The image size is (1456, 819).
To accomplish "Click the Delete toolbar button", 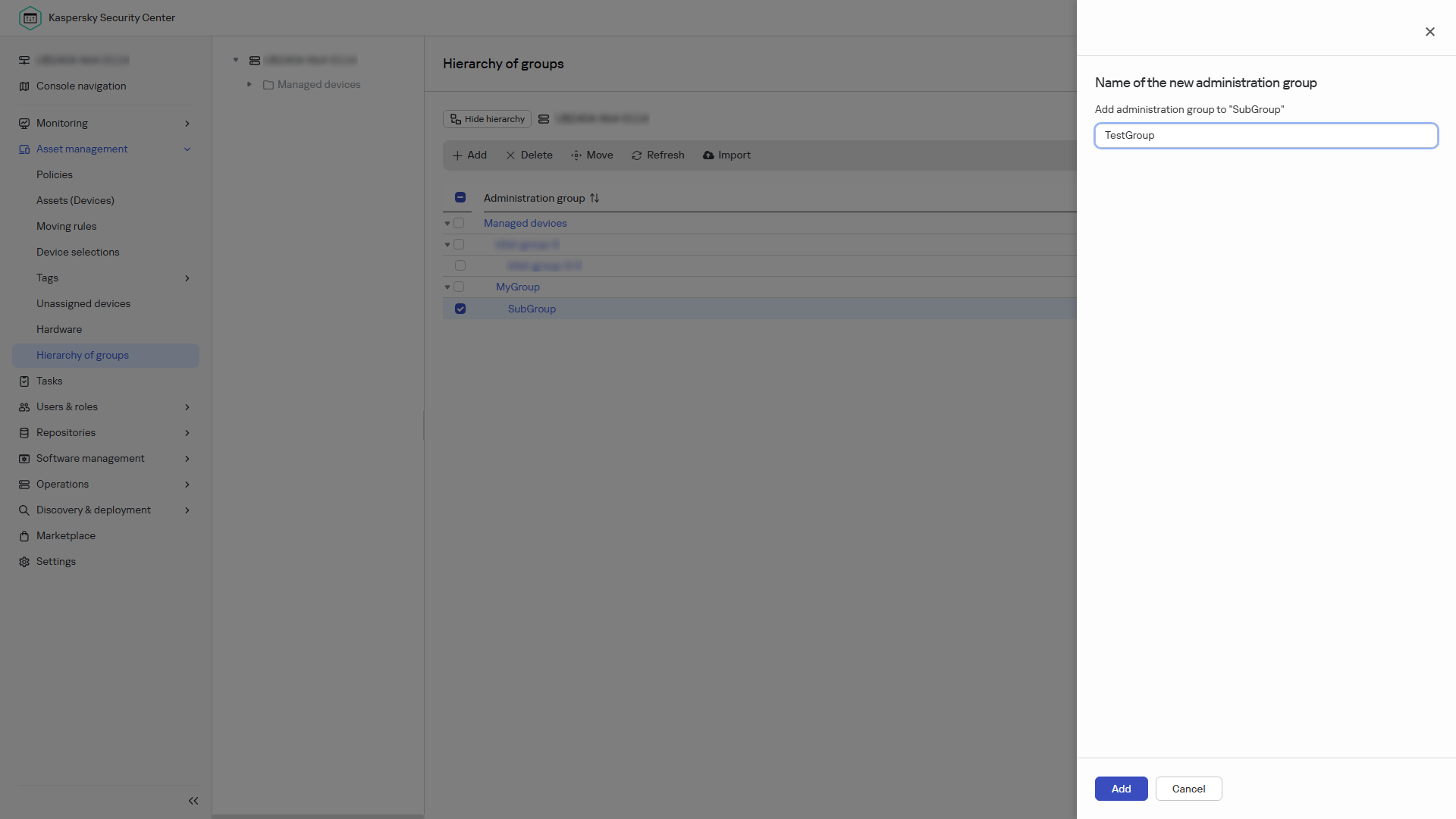I will (529, 155).
